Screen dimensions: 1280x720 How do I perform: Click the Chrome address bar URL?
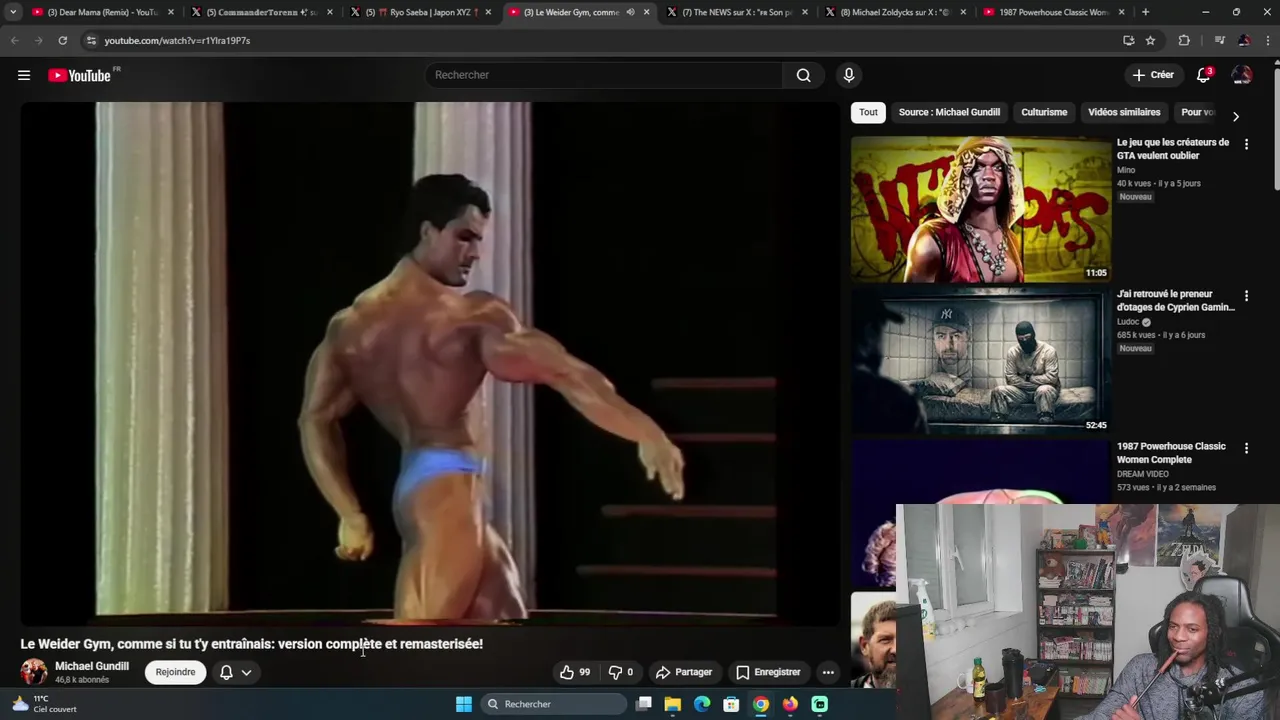click(177, 40)
